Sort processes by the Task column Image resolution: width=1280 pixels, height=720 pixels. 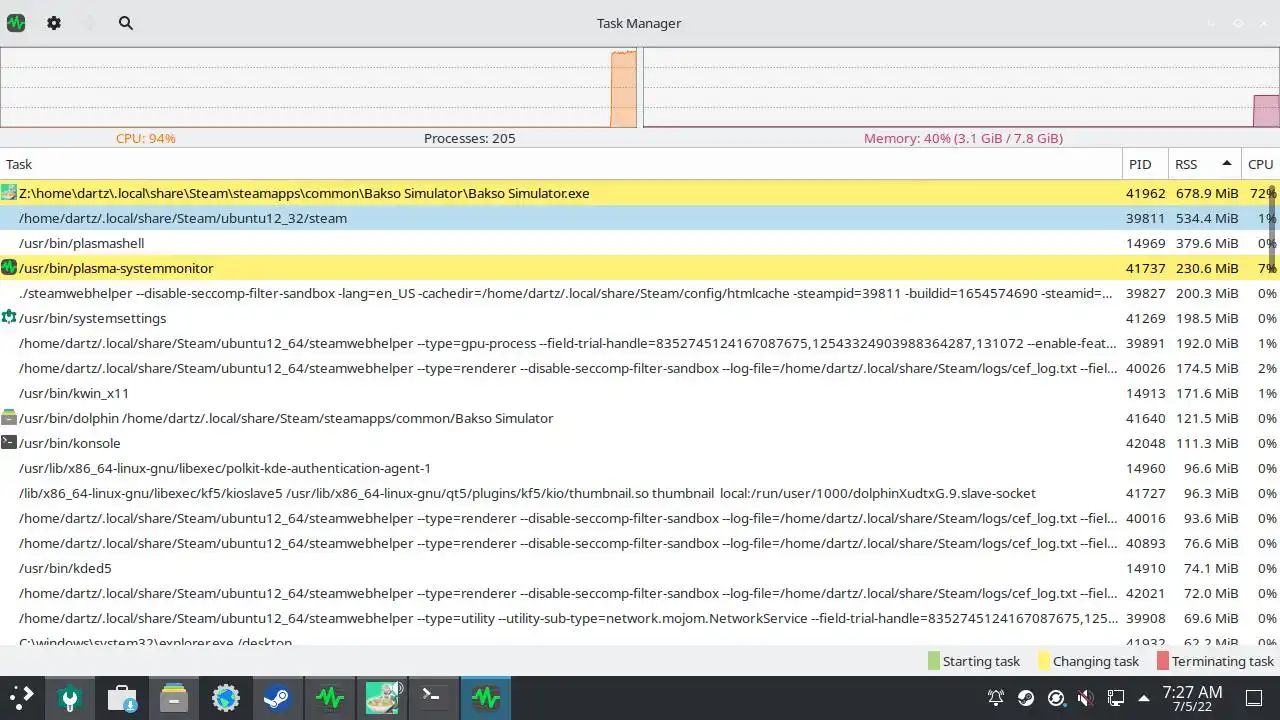coord(561,164)
